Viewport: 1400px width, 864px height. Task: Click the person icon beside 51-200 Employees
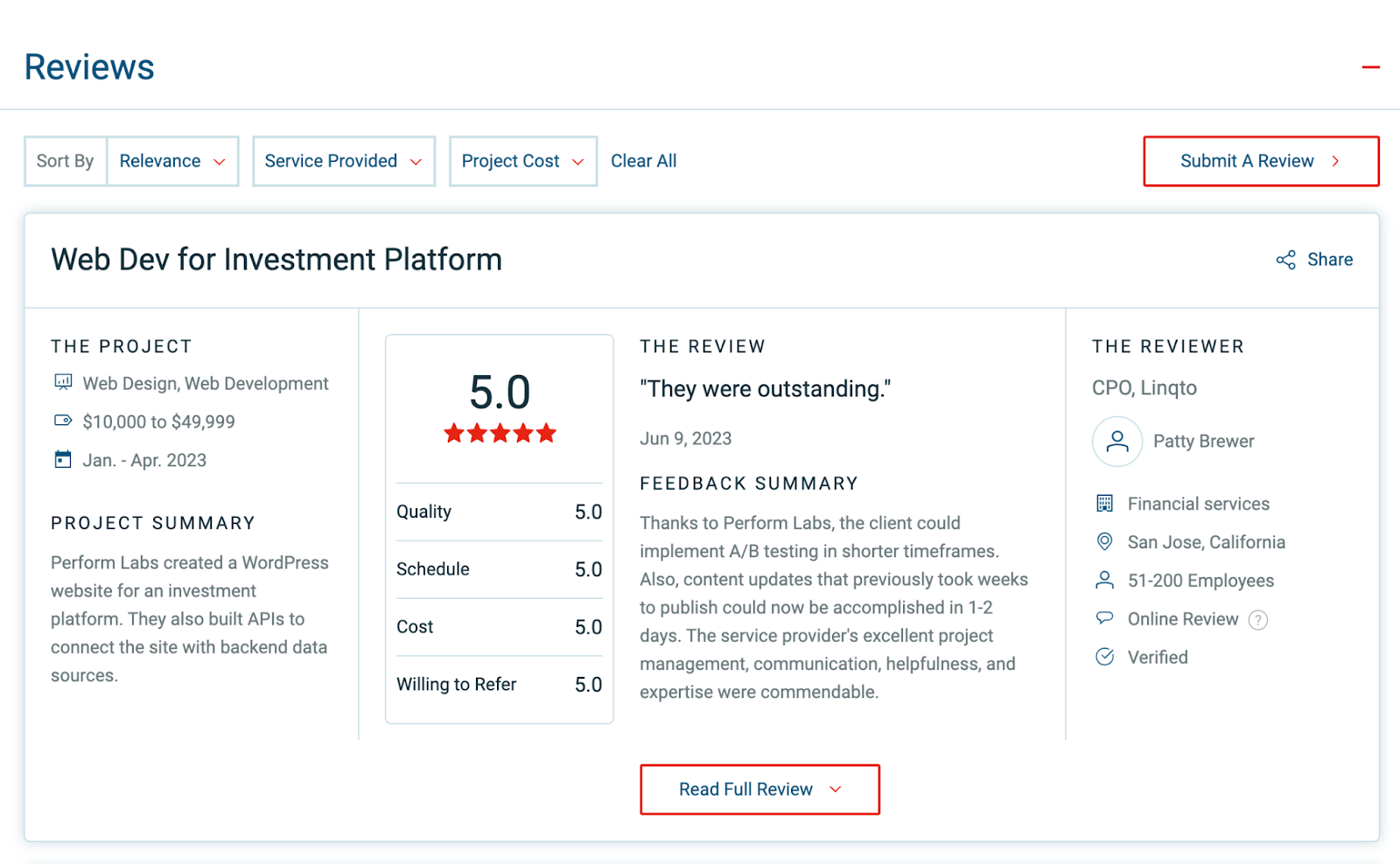pyautogui.click(x=1105, y=580)
